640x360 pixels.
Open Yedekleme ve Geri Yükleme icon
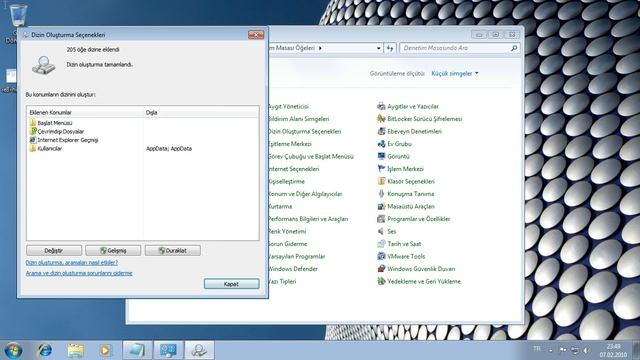tap(381, 281)
